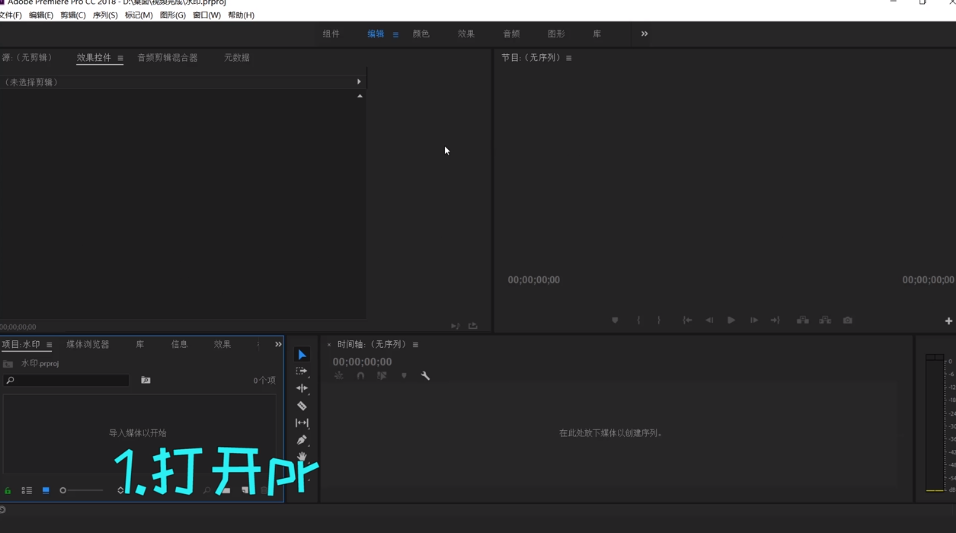This screenshot has height=533, width=956.
Task: Click the Effect Controls filter icon
Action: click(455, 326)
